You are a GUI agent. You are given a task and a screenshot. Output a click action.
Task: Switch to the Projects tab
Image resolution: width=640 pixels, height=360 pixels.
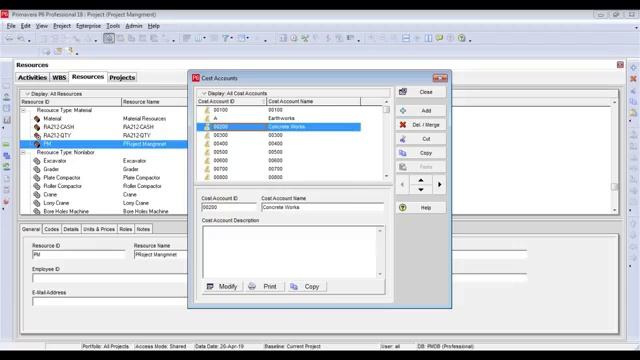tap(122, 78)
